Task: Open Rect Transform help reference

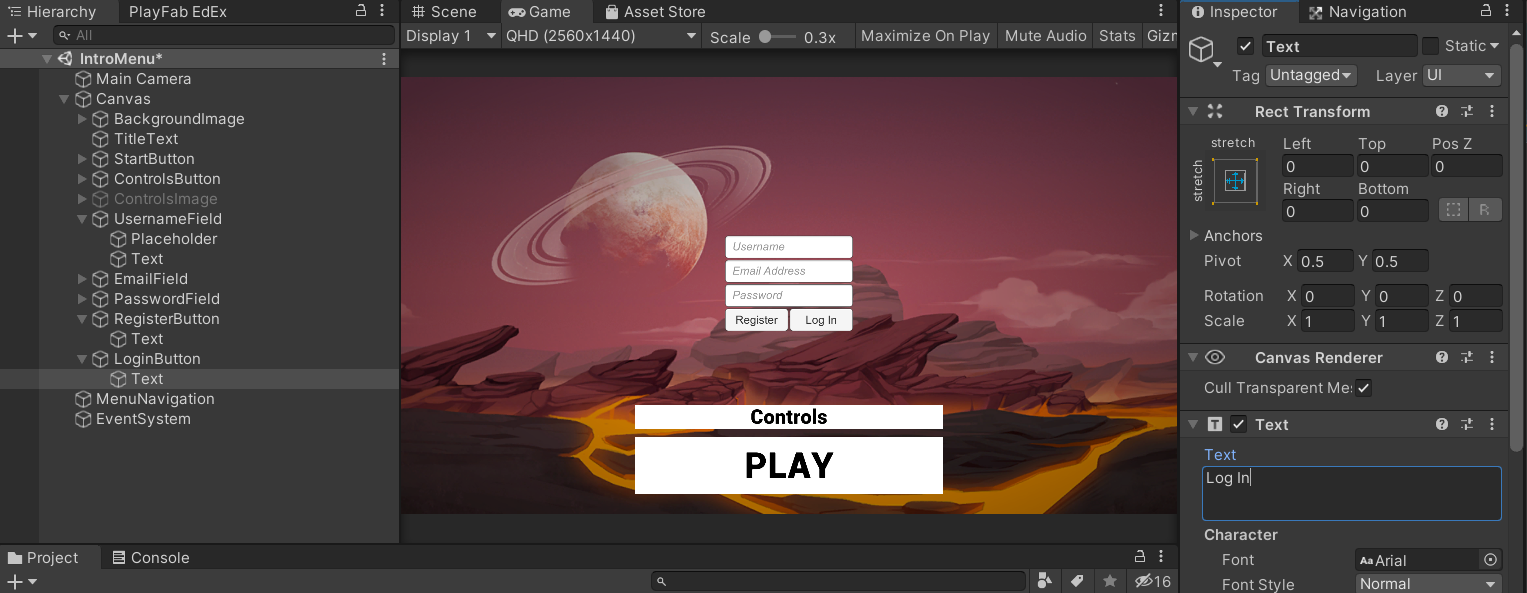Action: pyautogui.click(x=1442, y=112)
